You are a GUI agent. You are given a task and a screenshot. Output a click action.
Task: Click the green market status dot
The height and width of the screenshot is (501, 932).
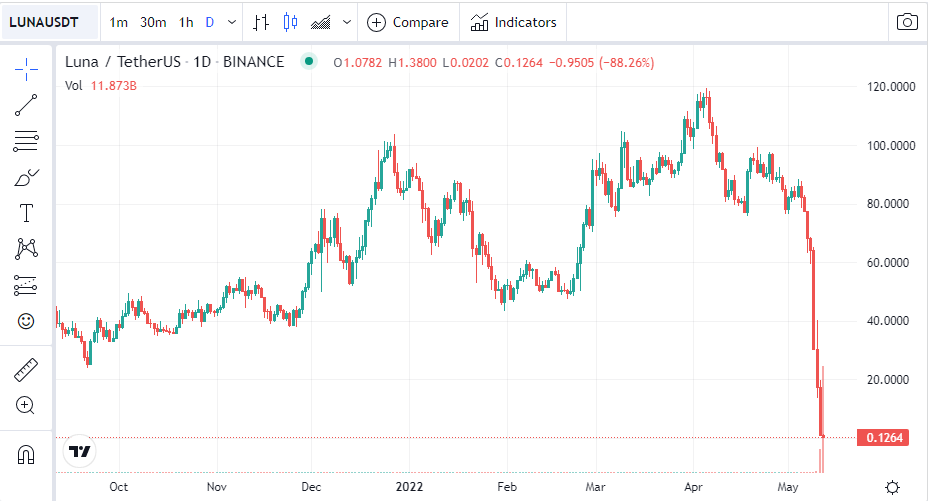click(x=309, y=61)
